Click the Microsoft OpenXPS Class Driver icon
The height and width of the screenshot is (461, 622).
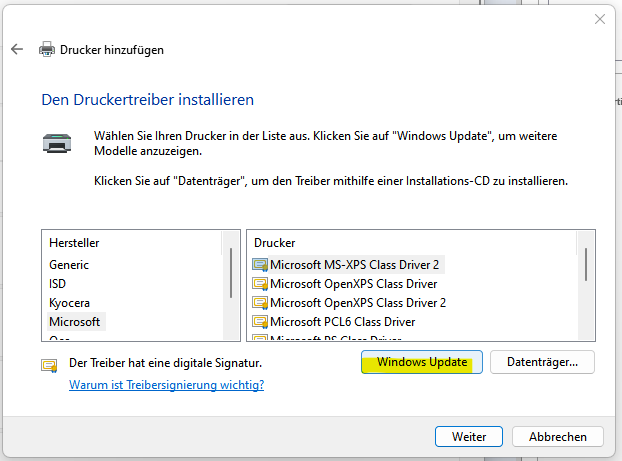pyautogui.click(x=260, y=284)
